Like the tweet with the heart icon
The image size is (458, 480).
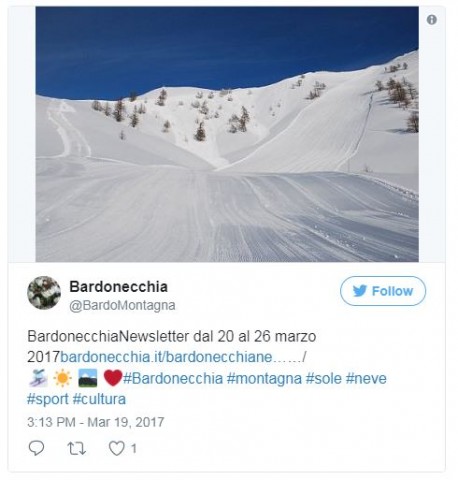[x=117, y=448]
